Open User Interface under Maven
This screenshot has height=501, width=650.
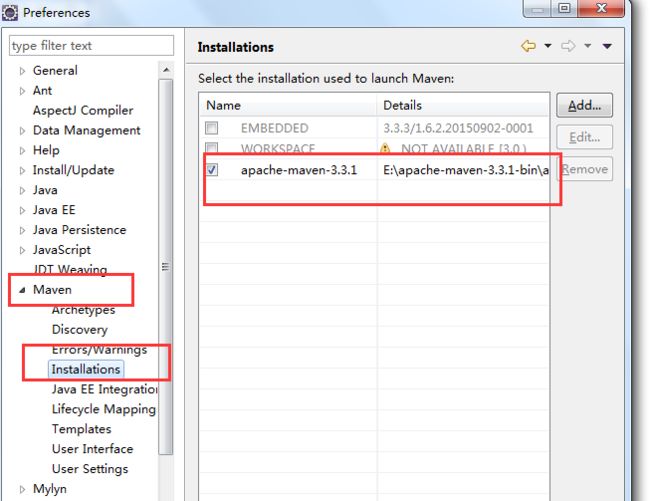tap(92, 449)
